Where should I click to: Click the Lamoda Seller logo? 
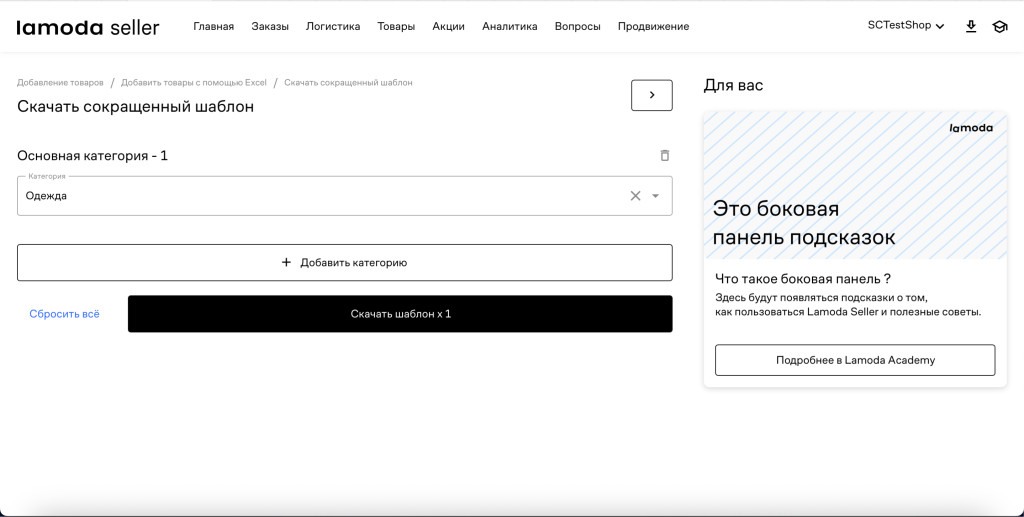pyautogui.click(x=88, y=27)
